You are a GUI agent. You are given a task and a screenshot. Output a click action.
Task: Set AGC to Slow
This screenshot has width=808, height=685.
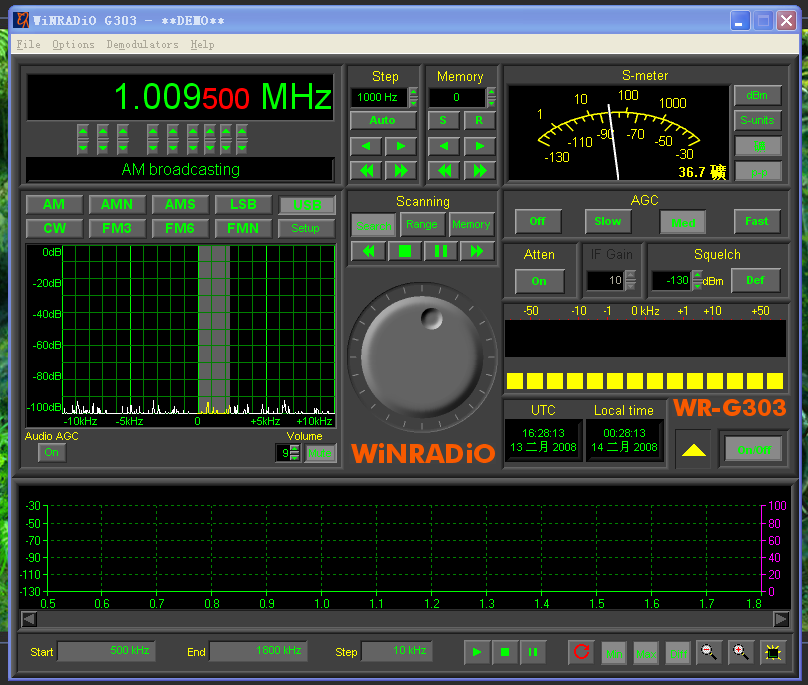[608, 222]
